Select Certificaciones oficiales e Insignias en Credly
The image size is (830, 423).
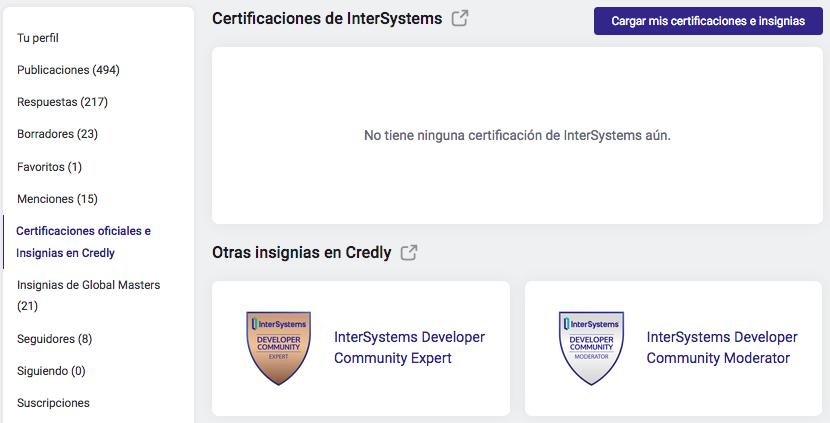click(x=83, y=242)
